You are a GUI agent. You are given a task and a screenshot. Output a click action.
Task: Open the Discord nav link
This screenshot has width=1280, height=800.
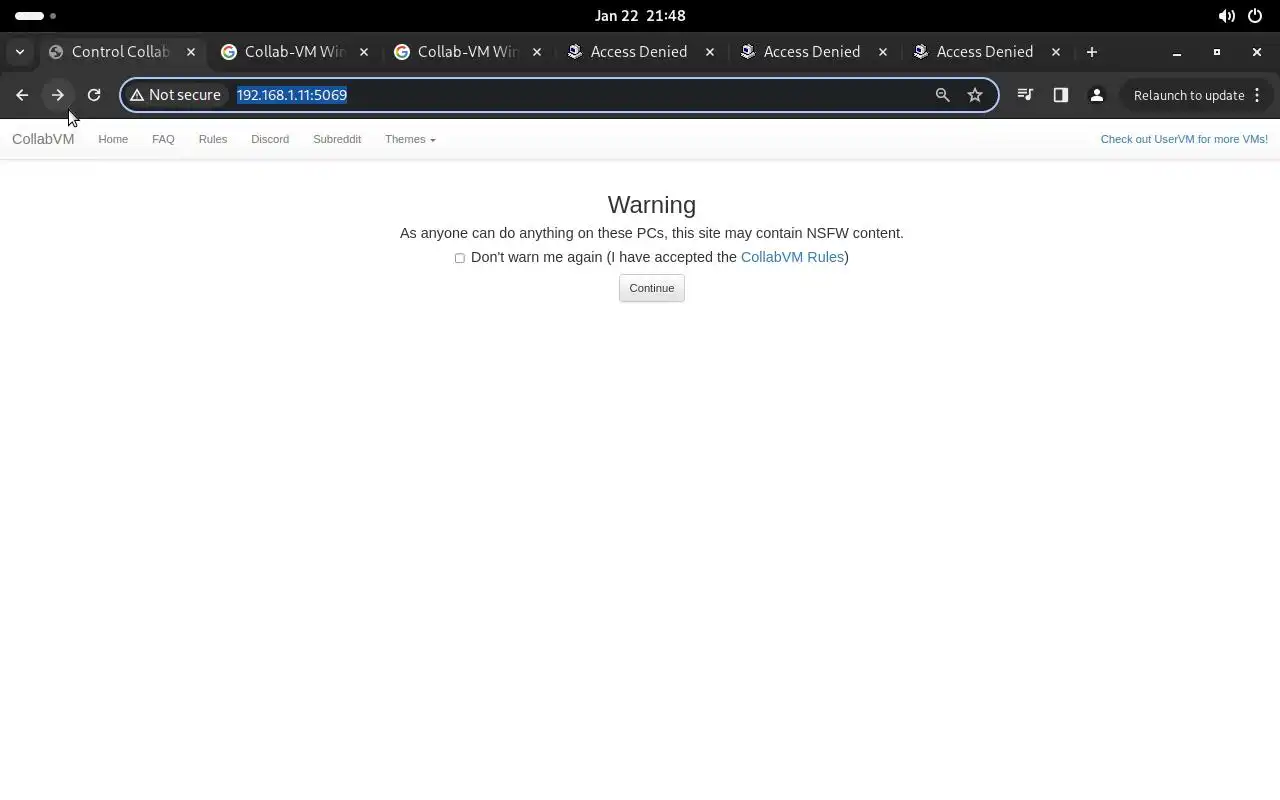pos(270,139)
